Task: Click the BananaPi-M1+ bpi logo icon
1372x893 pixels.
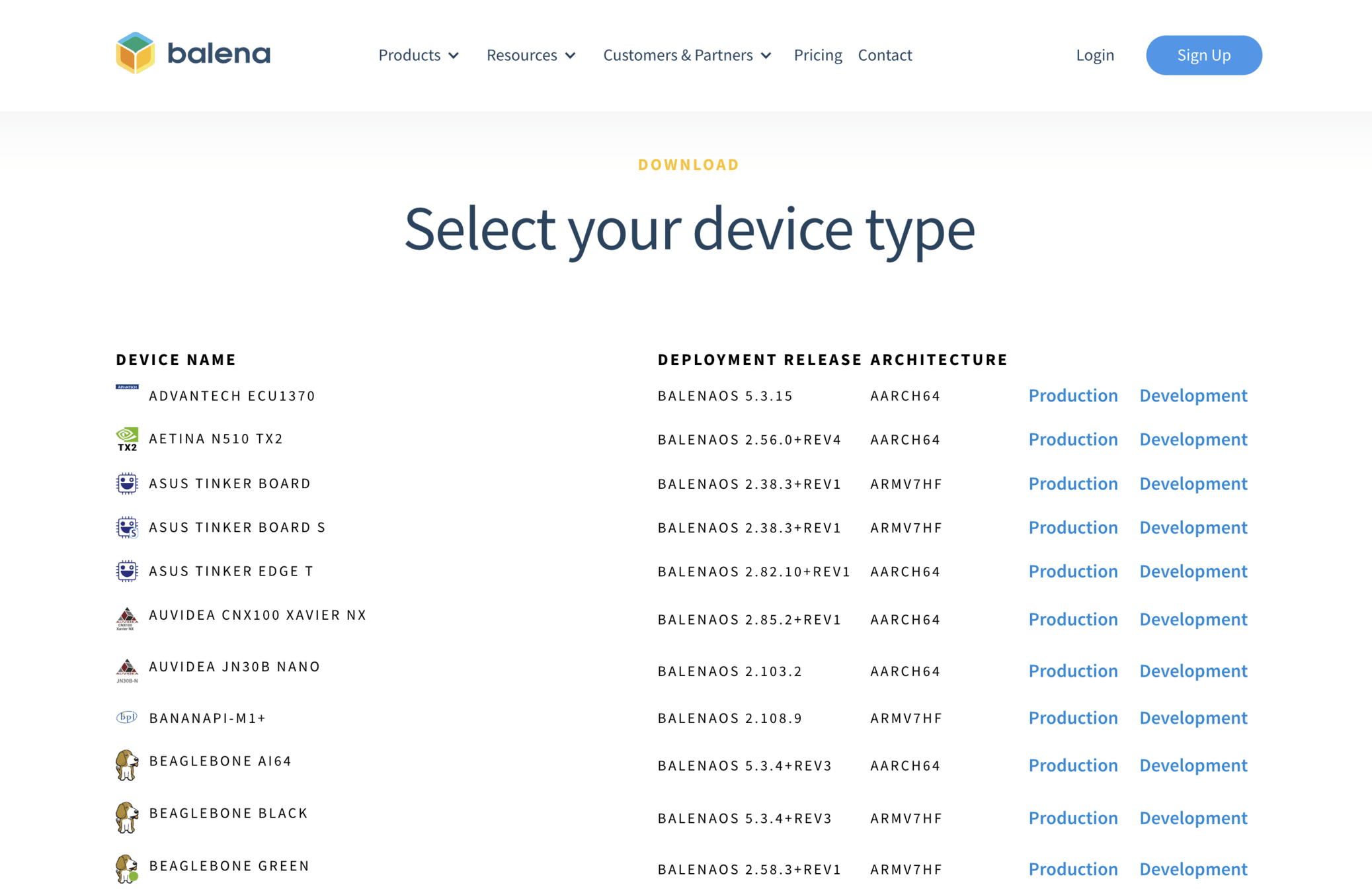Action: (127, 717)
